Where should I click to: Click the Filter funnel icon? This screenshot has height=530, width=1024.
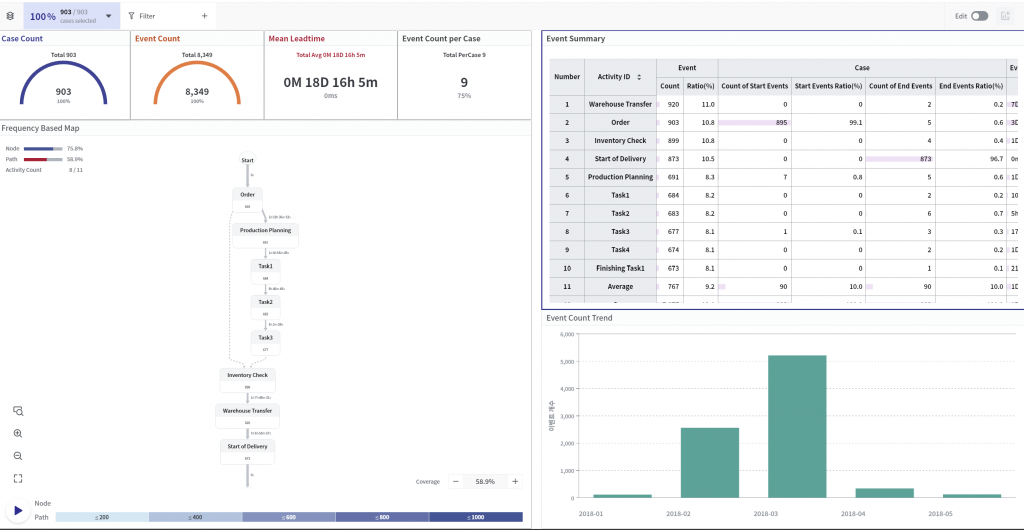click(132, 16)
